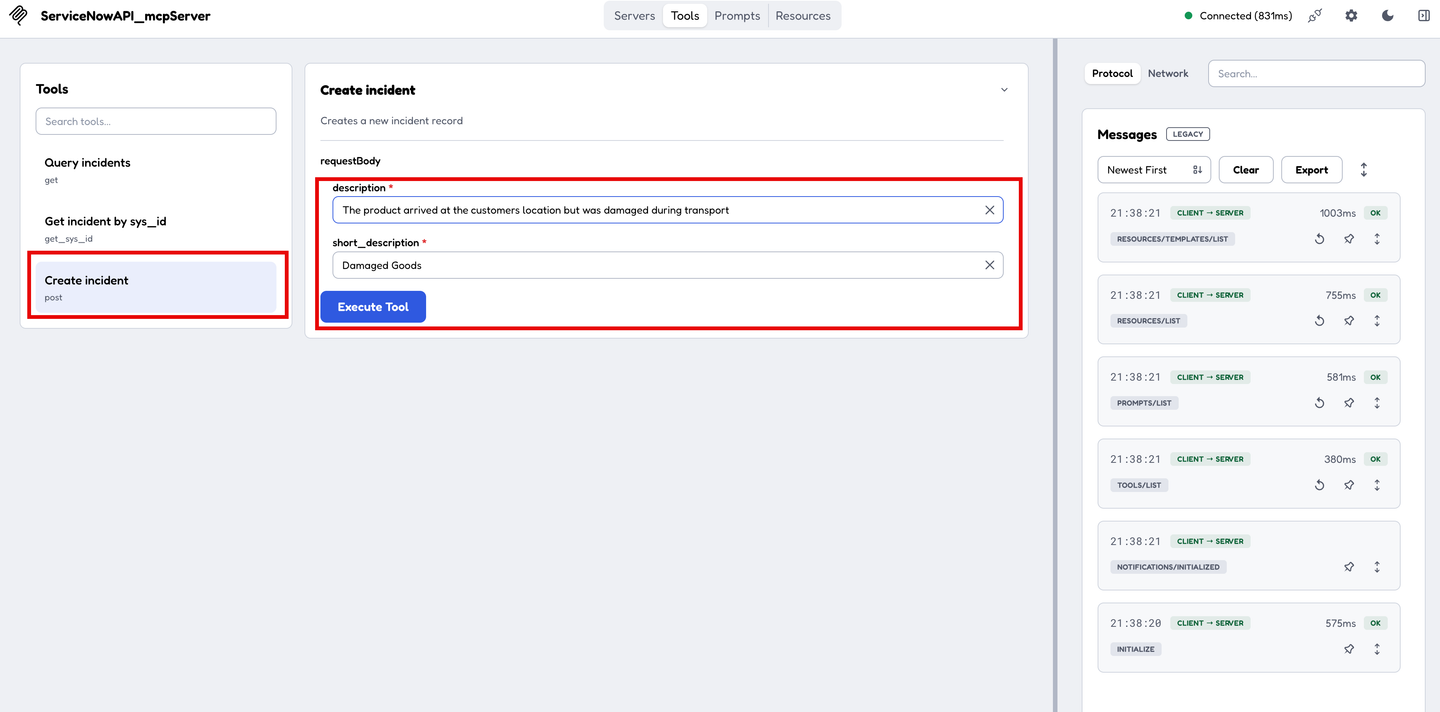The image size is (1440, 712).
Task: Collapse the Create incident panel chevron
Action: click(1004, 90)
